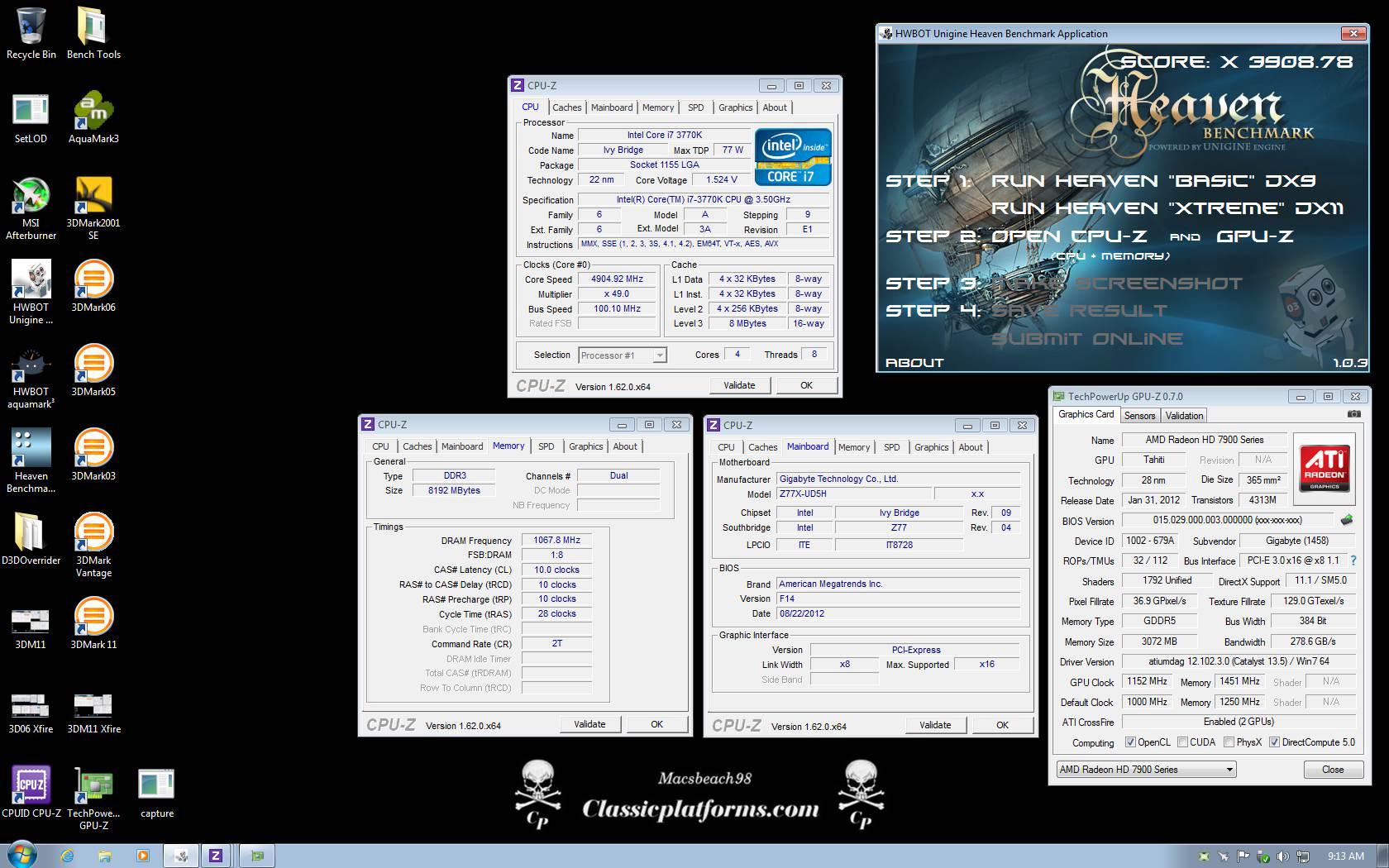Viewport: 1389px width, 868px height.
Task: Toggle the OpenCL checkbox in GPU-Z
Action: (1129, 742)
